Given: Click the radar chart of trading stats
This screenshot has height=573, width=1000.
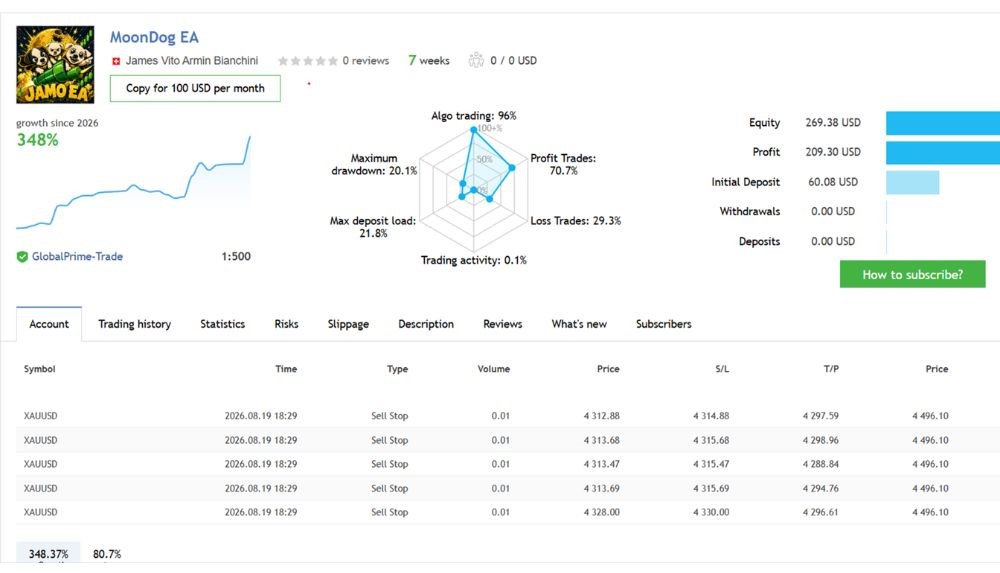Looking at the screenshot, I should [474, 190].
